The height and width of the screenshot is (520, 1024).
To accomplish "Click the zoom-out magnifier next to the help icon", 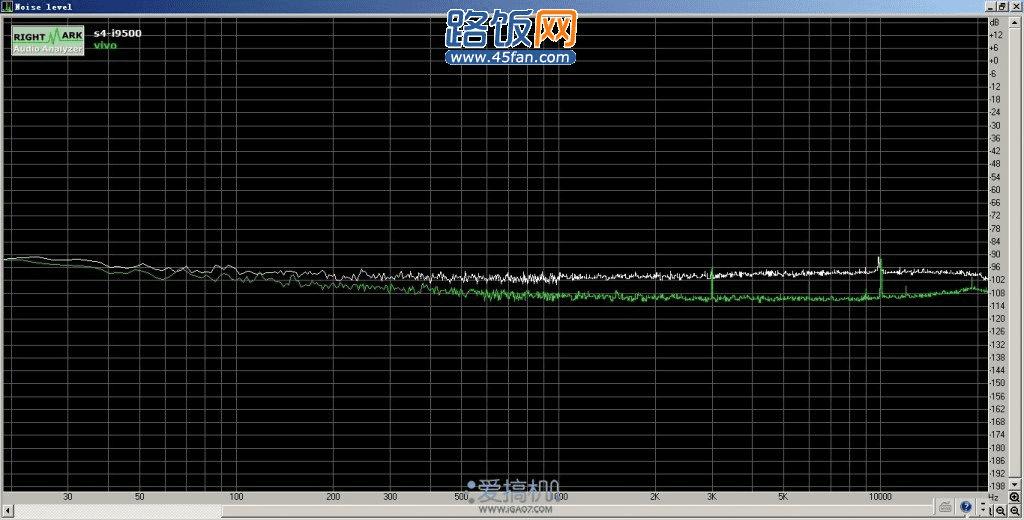I will tap(1000, 510).
